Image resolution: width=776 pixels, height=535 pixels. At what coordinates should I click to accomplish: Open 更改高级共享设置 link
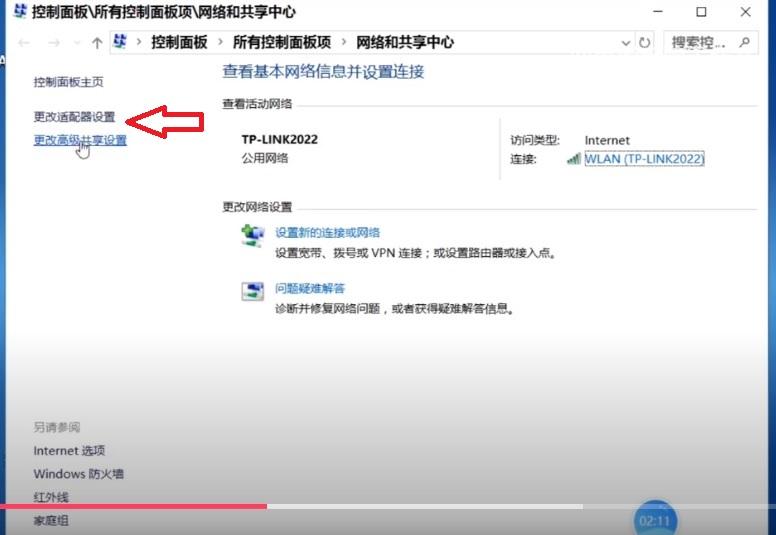(x=80, y=141)
